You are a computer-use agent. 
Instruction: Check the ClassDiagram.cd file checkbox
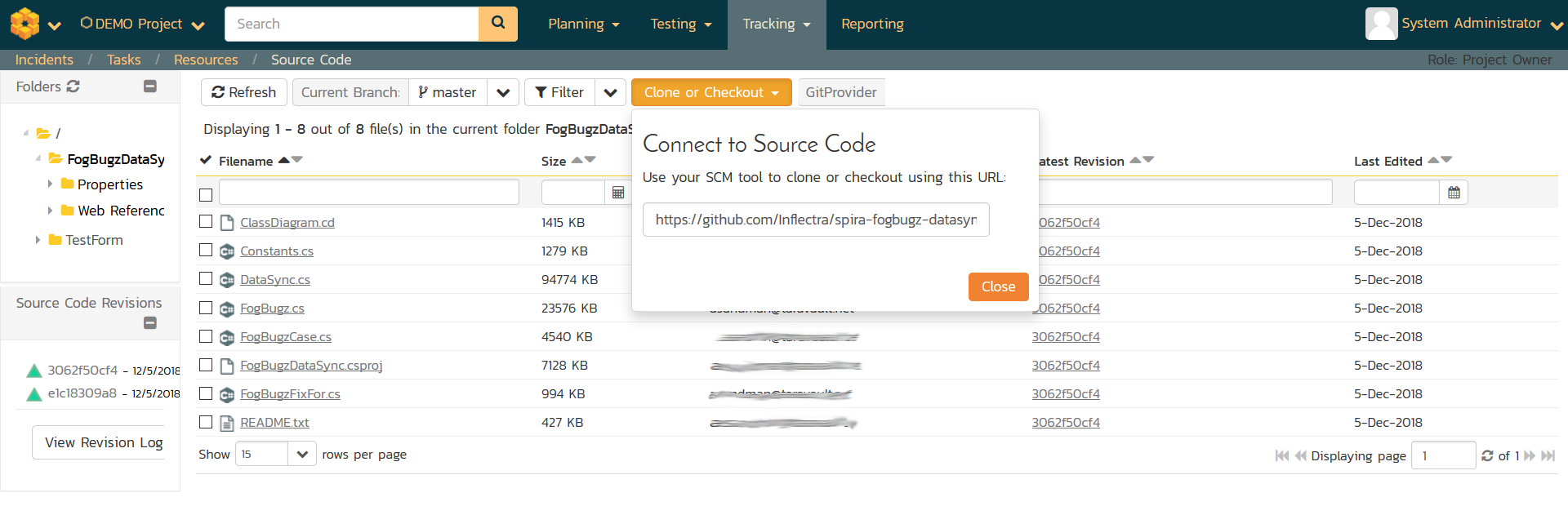(206, 222)
